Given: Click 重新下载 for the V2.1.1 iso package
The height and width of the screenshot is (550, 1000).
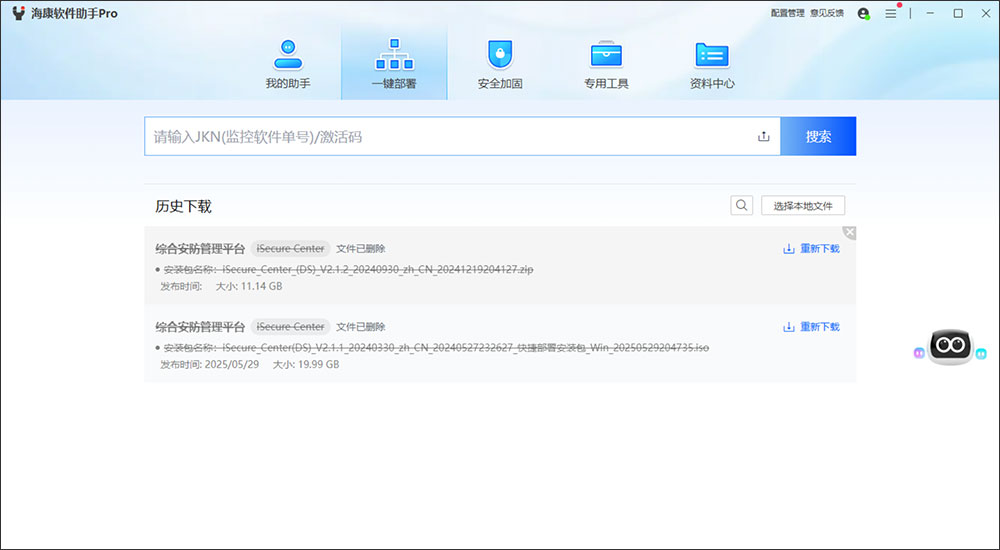Looking at the screenshot, I should [811, 327].
